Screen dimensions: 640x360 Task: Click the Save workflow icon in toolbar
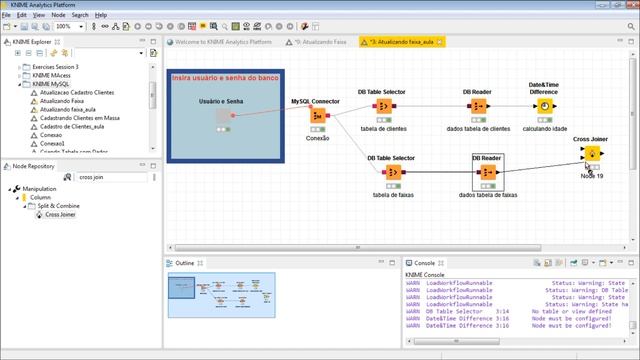tap(24, 27)
